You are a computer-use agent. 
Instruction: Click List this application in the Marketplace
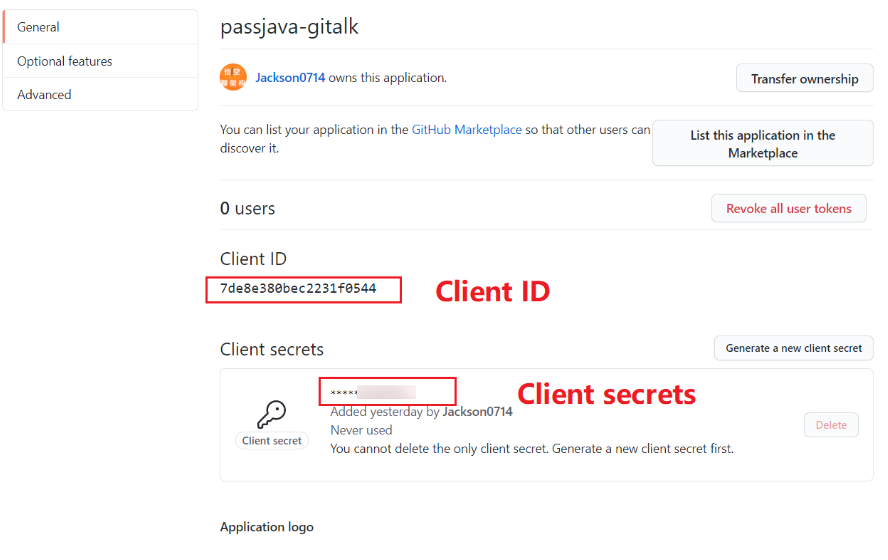pyautogui.click(x=763, y=144)
